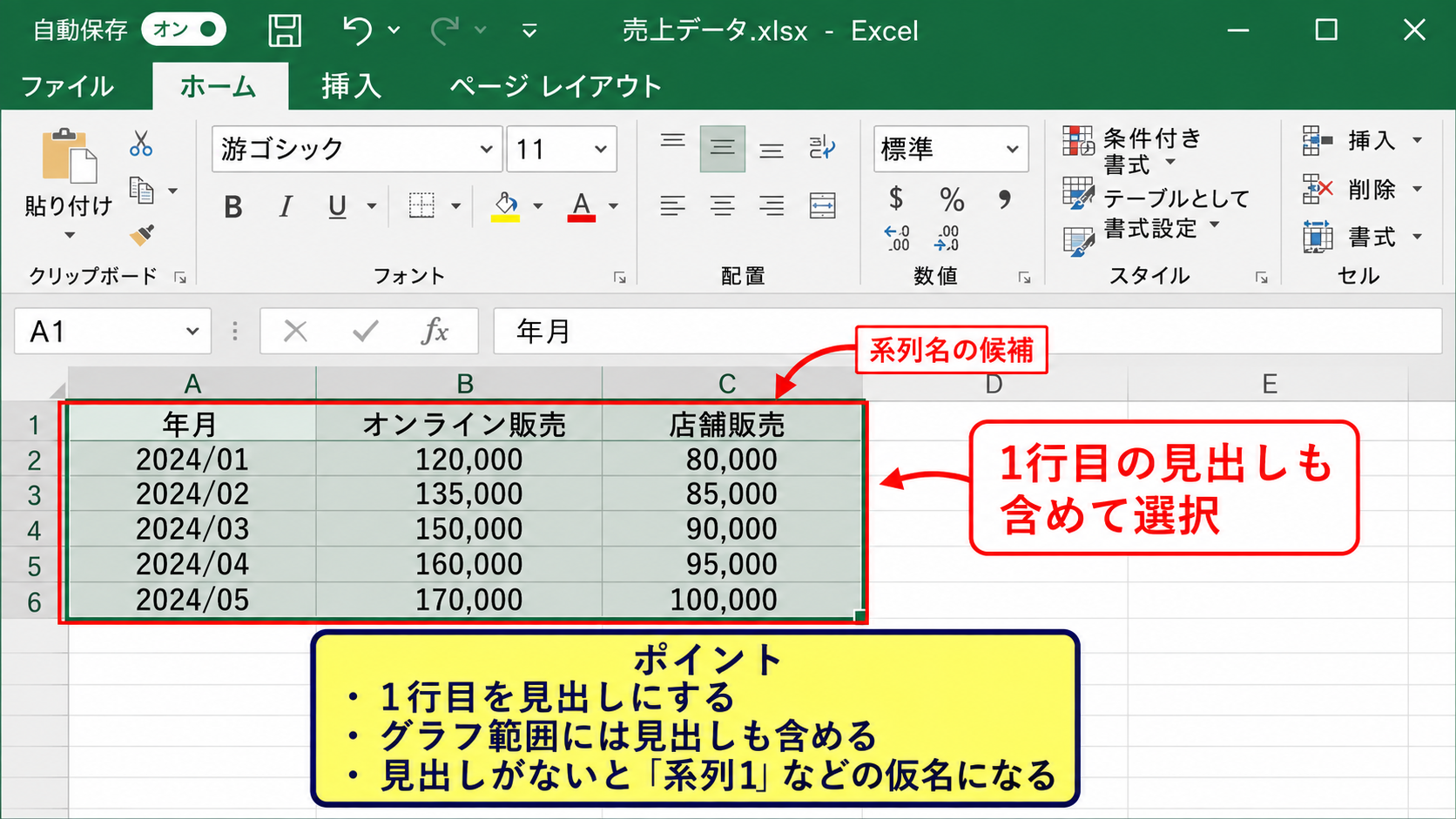Click the formula bar showing 年月
This screenshot has width=1456, height=819.
(x=967, y=332)
